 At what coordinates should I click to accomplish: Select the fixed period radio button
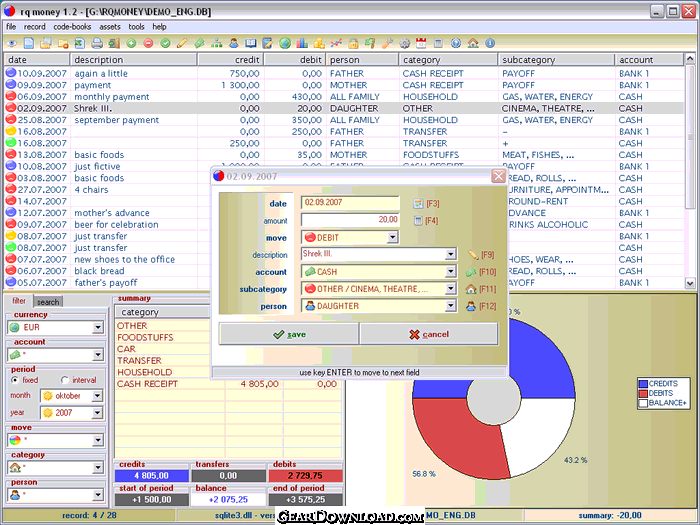point(15,380)
